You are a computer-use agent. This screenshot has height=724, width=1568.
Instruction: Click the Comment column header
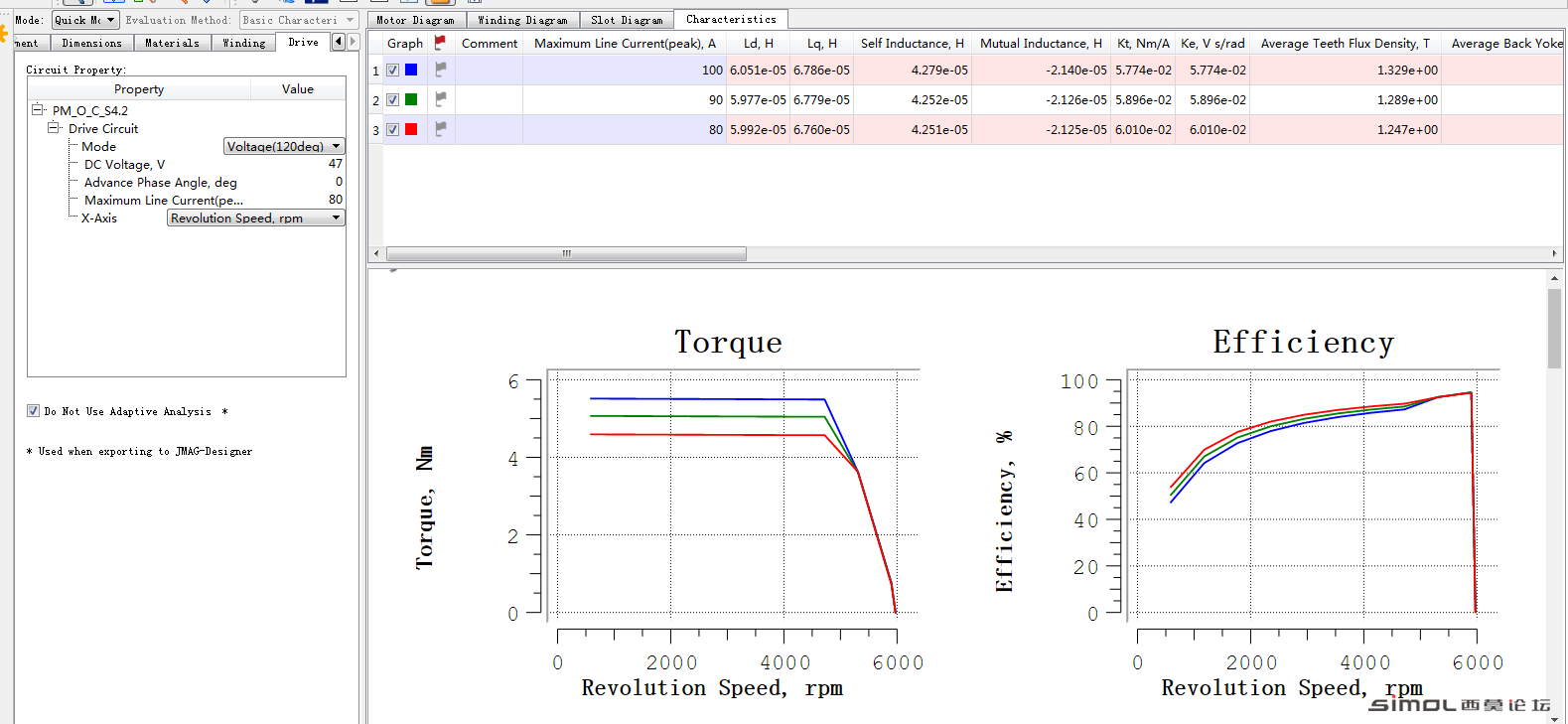coord(490,43)
